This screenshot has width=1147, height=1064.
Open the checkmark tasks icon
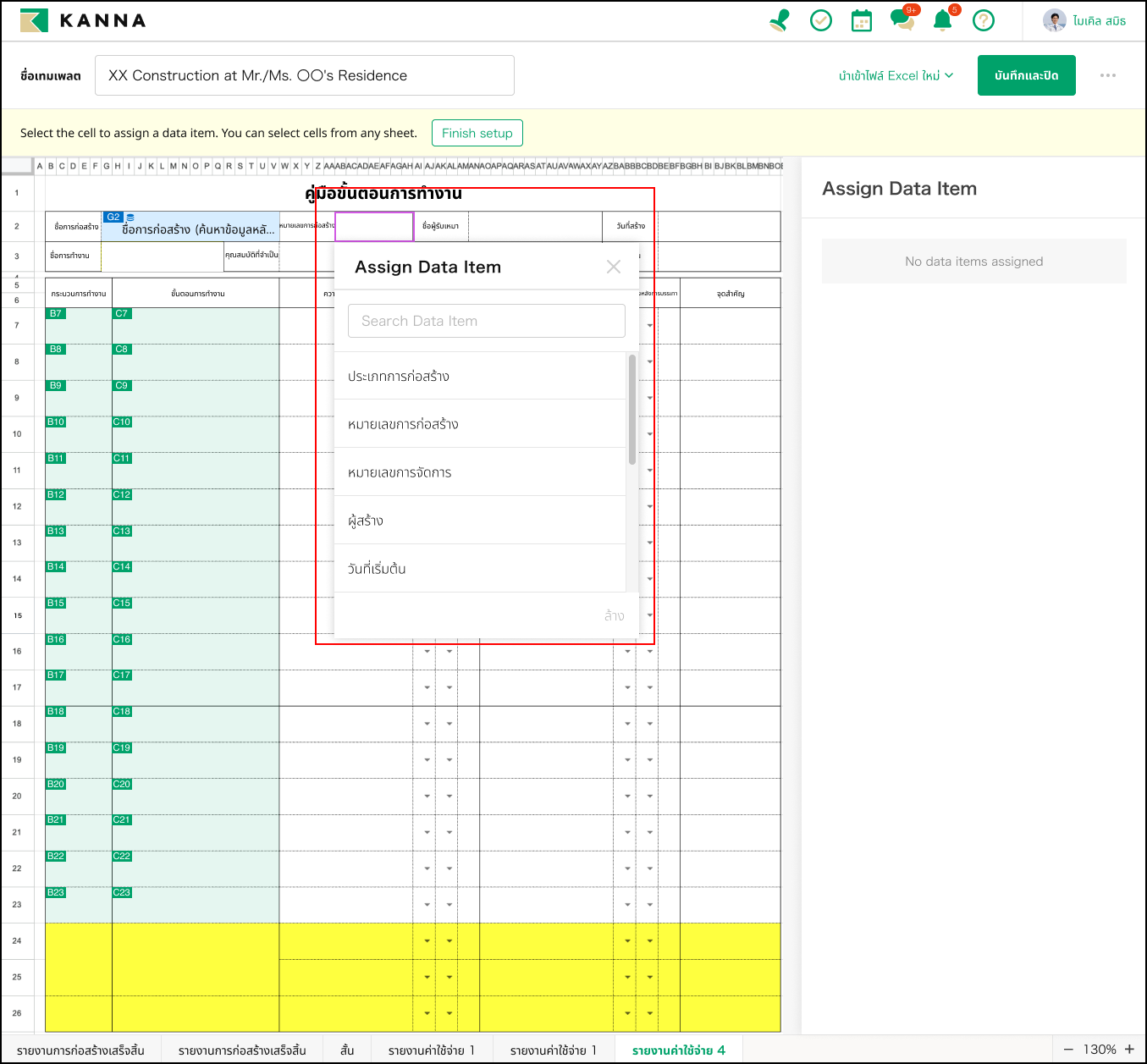click(x=820, y=20)
